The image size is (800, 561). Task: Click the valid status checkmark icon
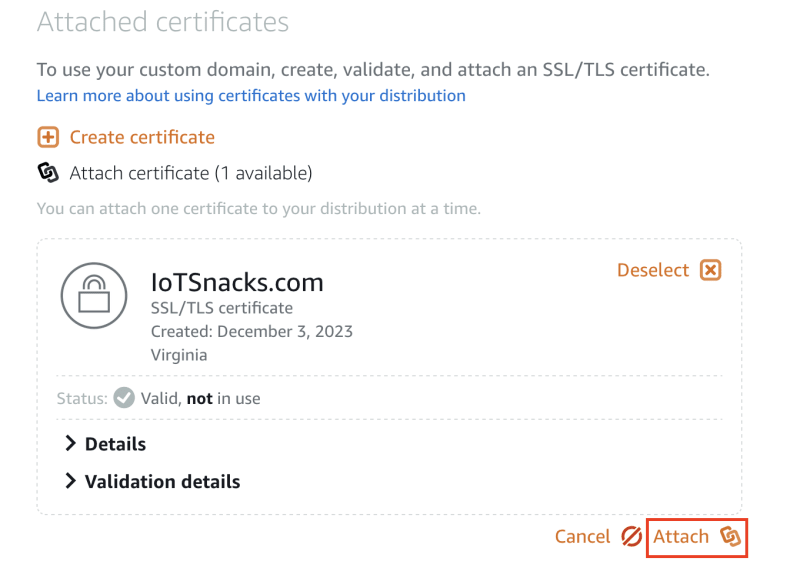point(124,398)
